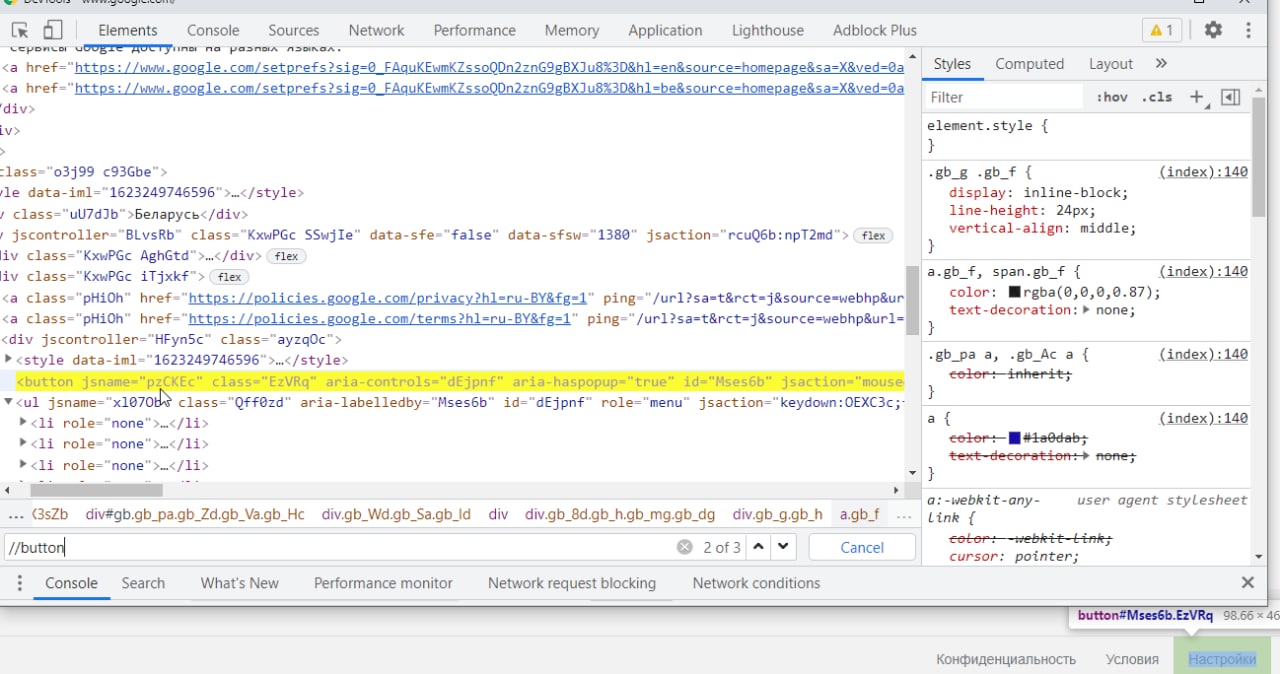1280x674 pixels.
Task: Clear the //button search field
Action: point(684,547)
